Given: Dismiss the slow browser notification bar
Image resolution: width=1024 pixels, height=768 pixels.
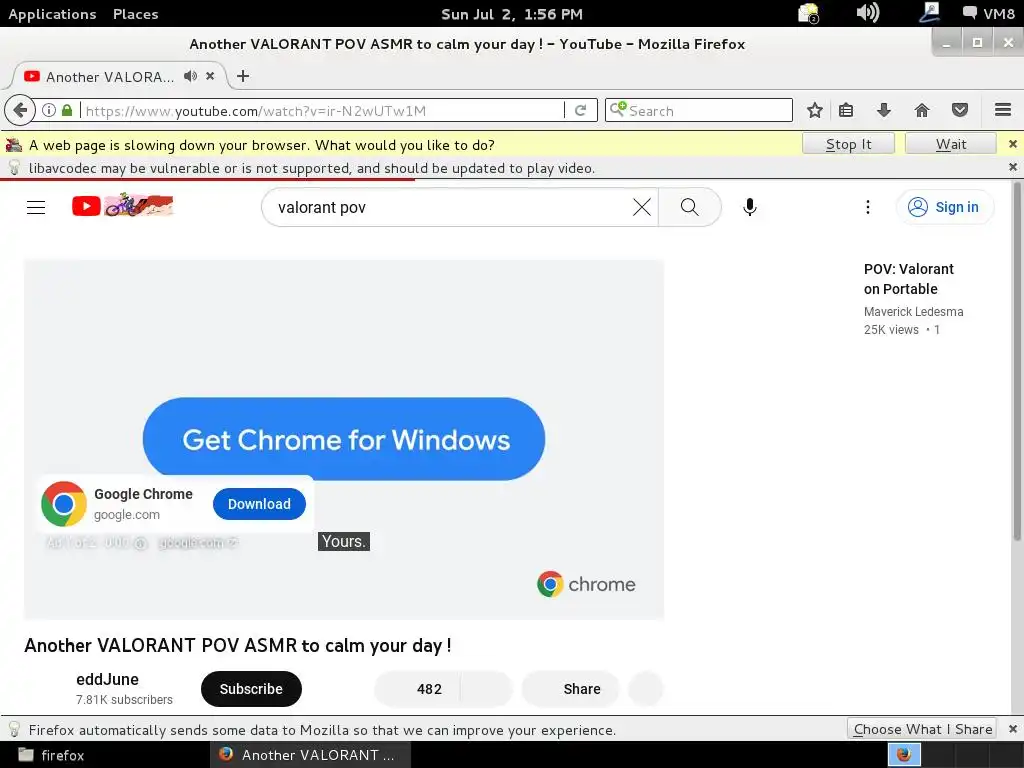Looking at the screenshot, I should click(1012, 144).
